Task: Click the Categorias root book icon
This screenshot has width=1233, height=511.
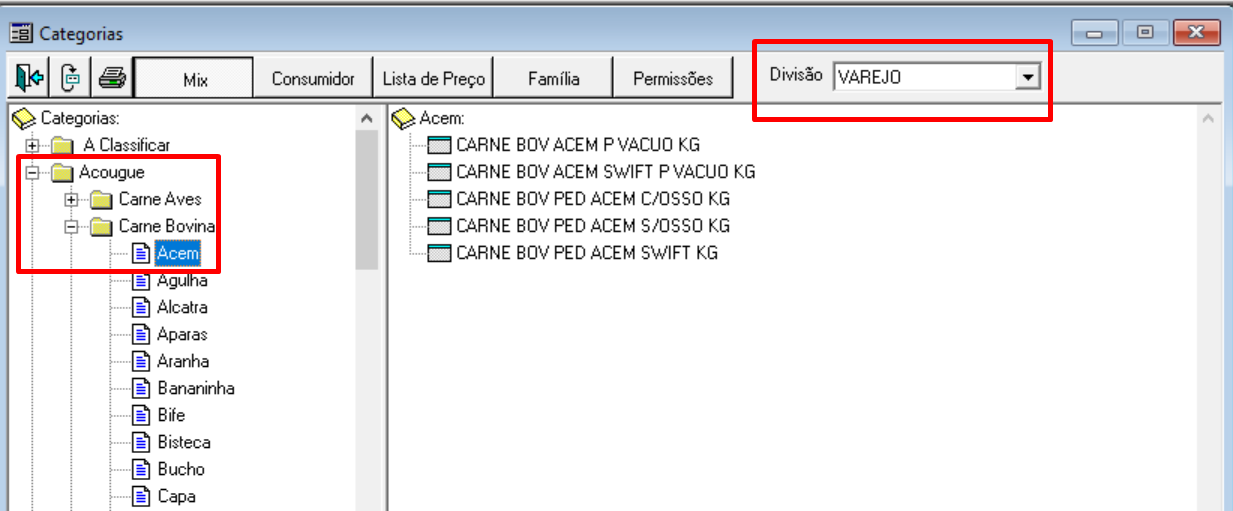Action: pyautogui.click(x=24, y=118)
